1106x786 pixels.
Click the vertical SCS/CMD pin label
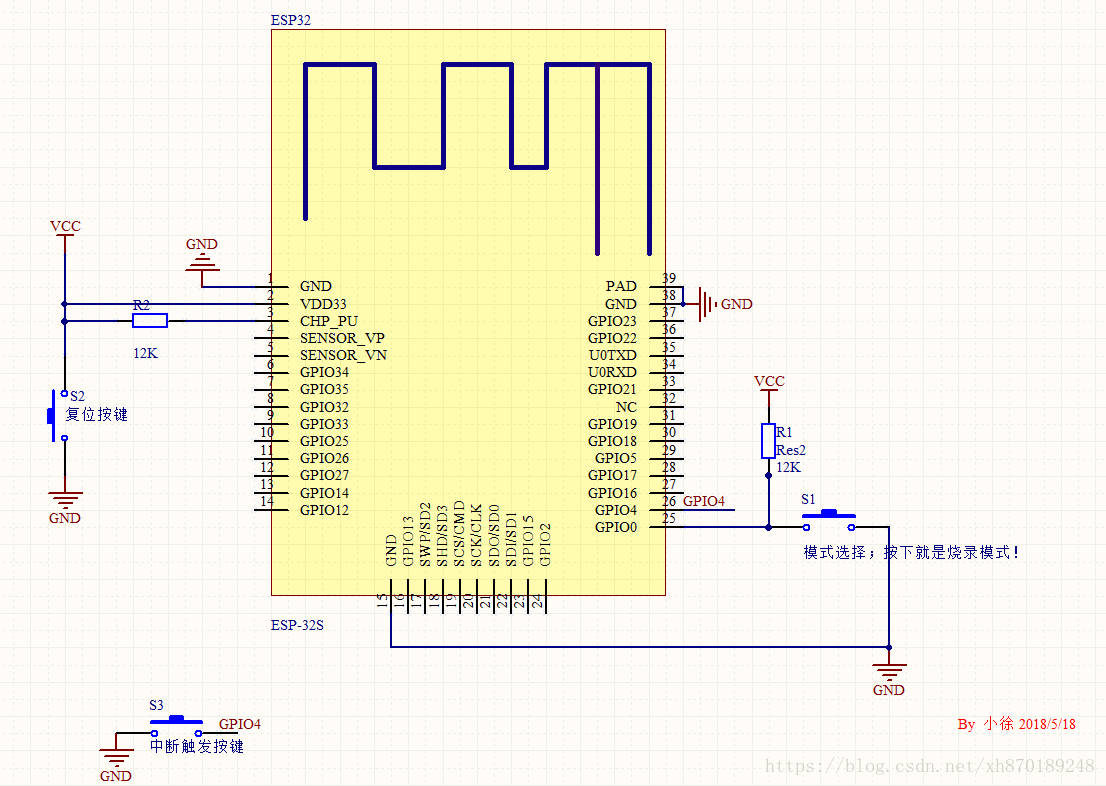(x=459, y=533)
